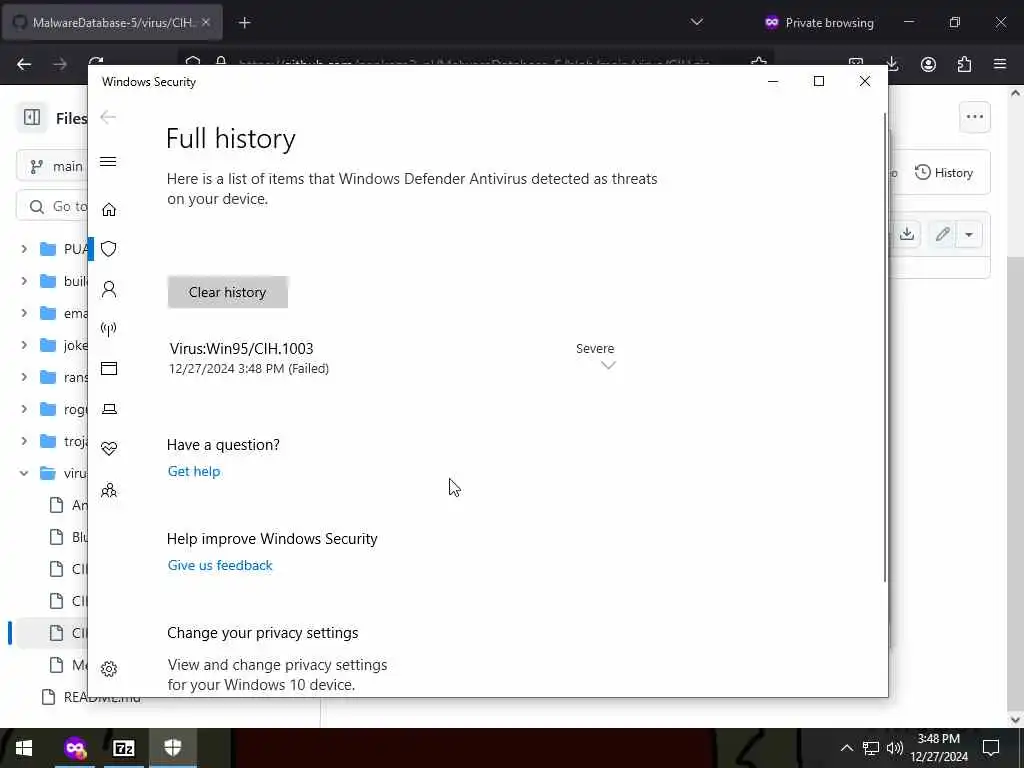Open Firewall & network protection icon

point(109,328)
